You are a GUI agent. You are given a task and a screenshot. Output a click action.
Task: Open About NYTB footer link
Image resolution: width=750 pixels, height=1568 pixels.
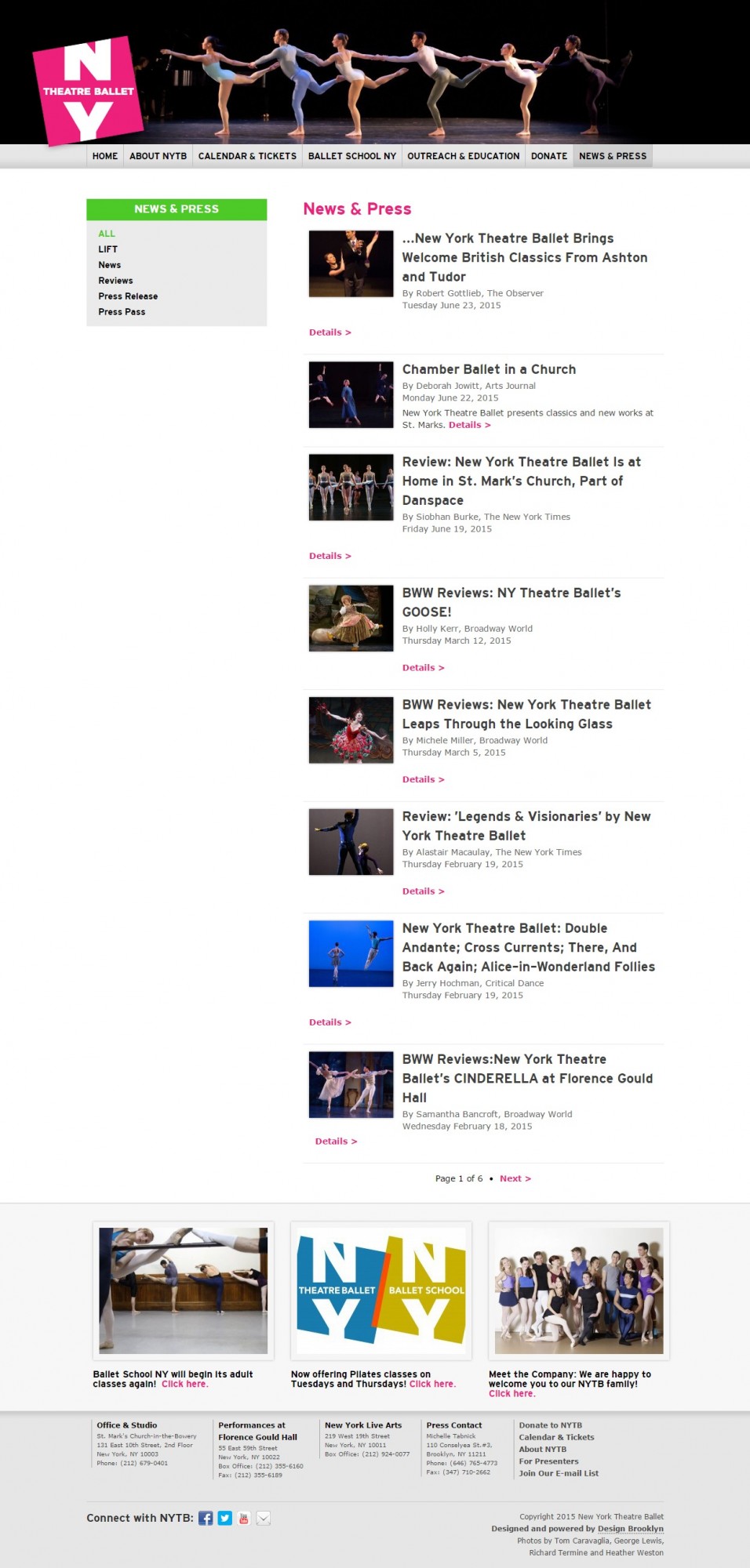(x=542, y=1449)
